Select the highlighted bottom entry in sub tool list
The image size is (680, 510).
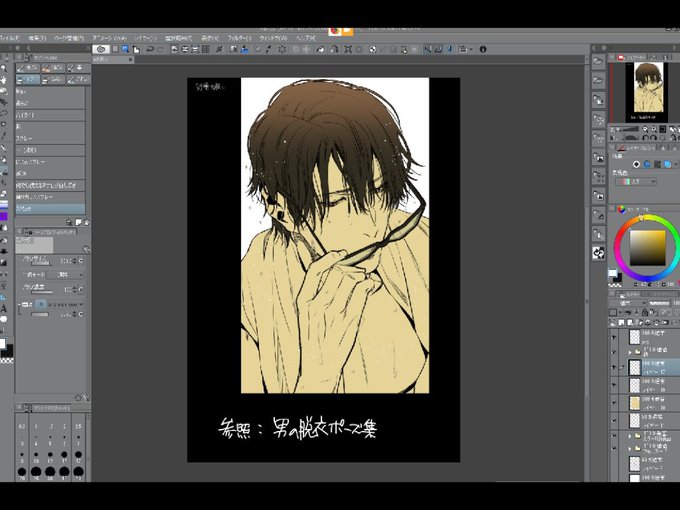[50, 209]
